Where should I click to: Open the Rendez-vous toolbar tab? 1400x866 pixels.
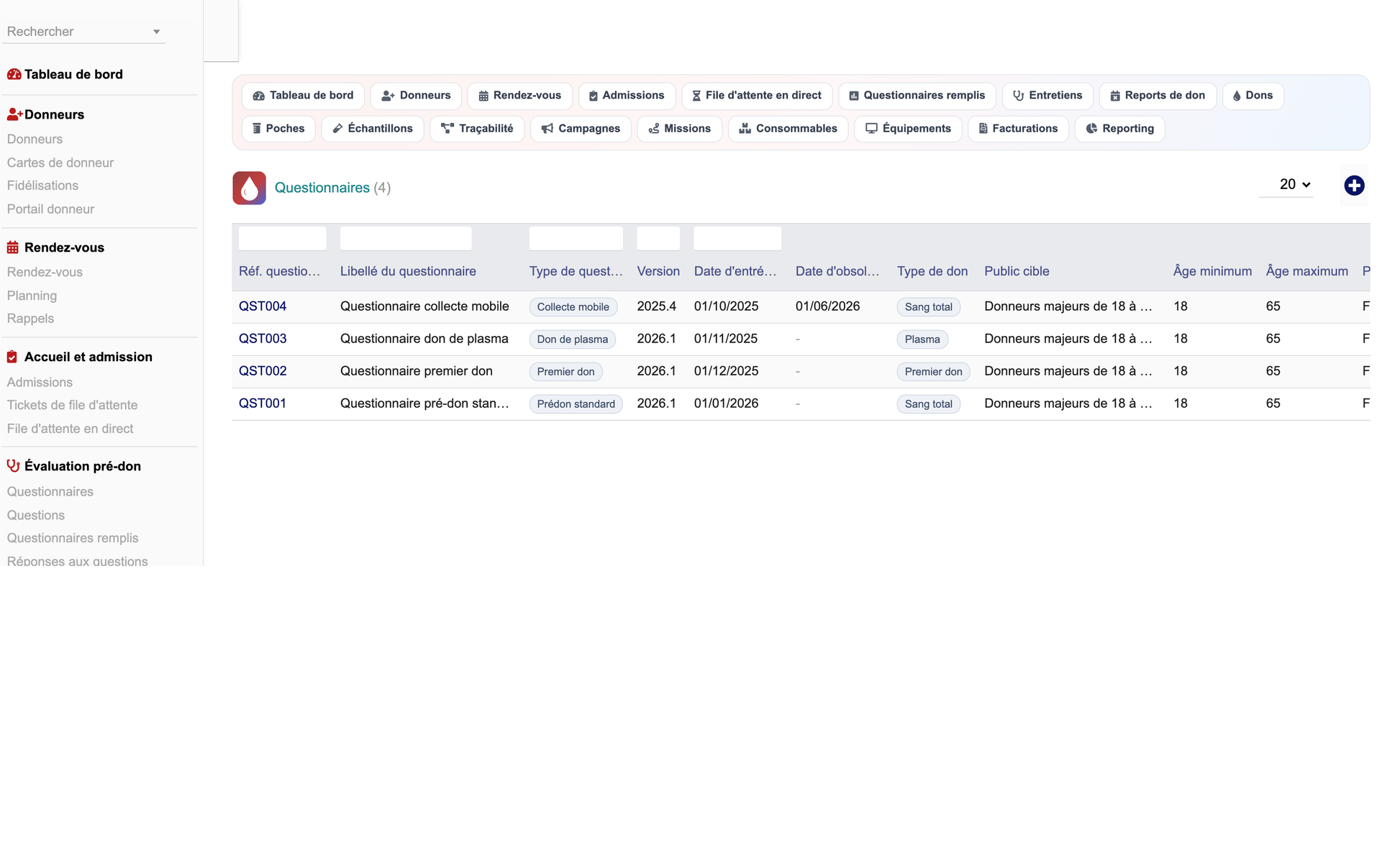[x=519, y=96]
